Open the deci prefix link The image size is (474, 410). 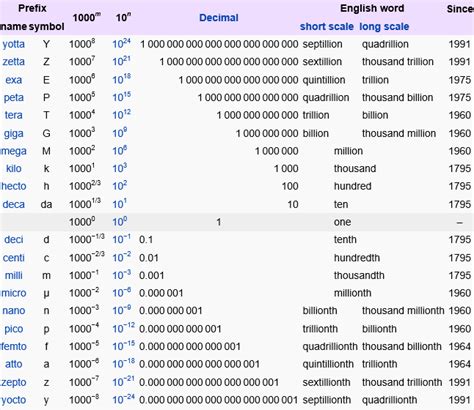pyautogui.click(x=14, y=240)
